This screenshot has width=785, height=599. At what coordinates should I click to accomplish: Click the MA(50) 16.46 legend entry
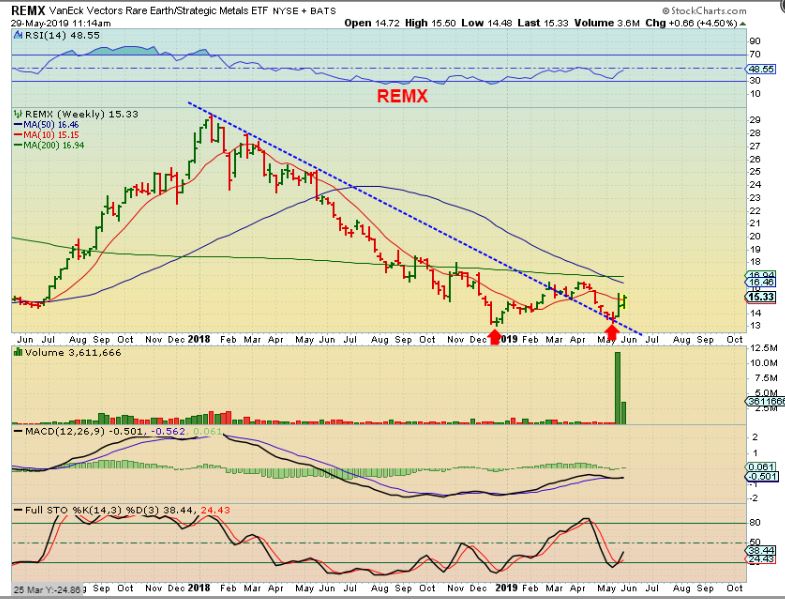click(x=47, y=125)
